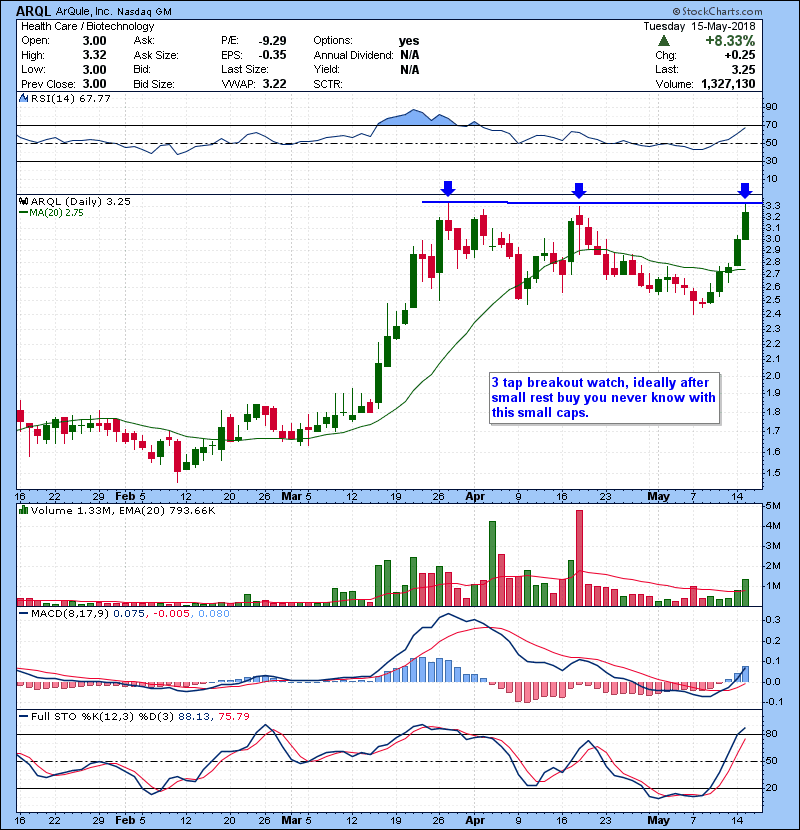The height and width of the screenshot is (830, 800).
Task: Click the VWAP value 3.22
Action: 274,84
